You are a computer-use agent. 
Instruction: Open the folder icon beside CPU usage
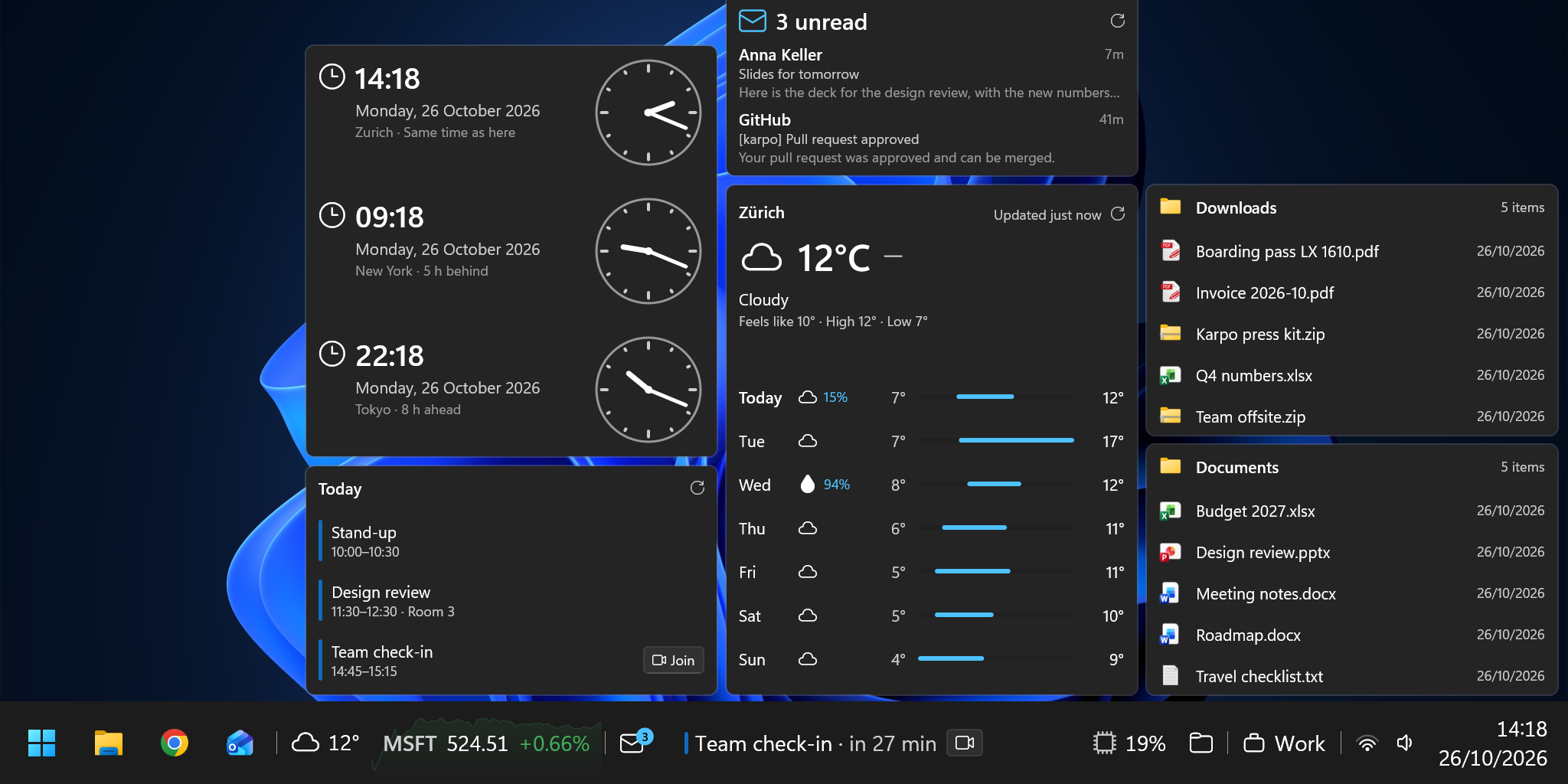coord(1200,743)
